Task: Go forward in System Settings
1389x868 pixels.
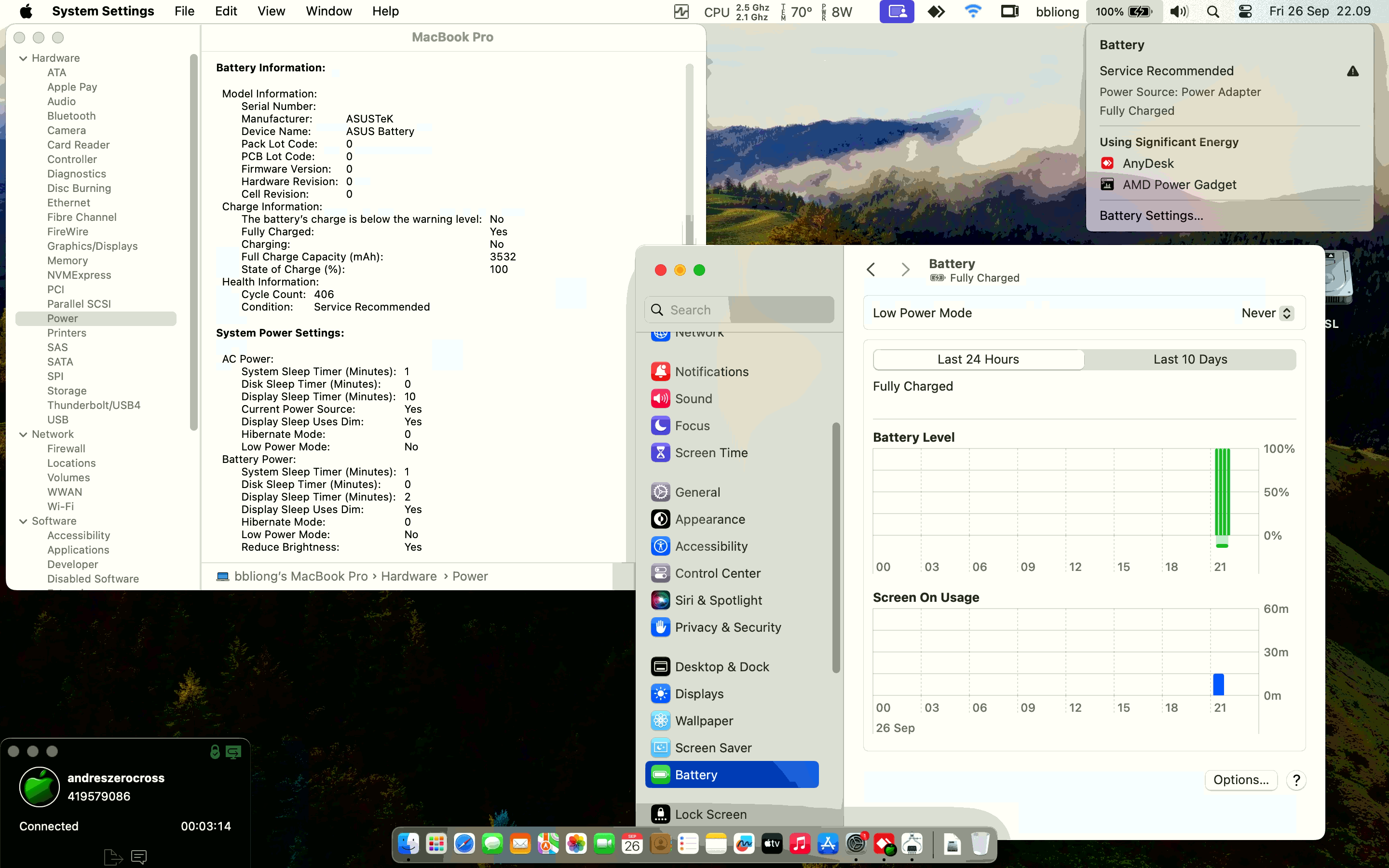Action: tap(905, 269)
